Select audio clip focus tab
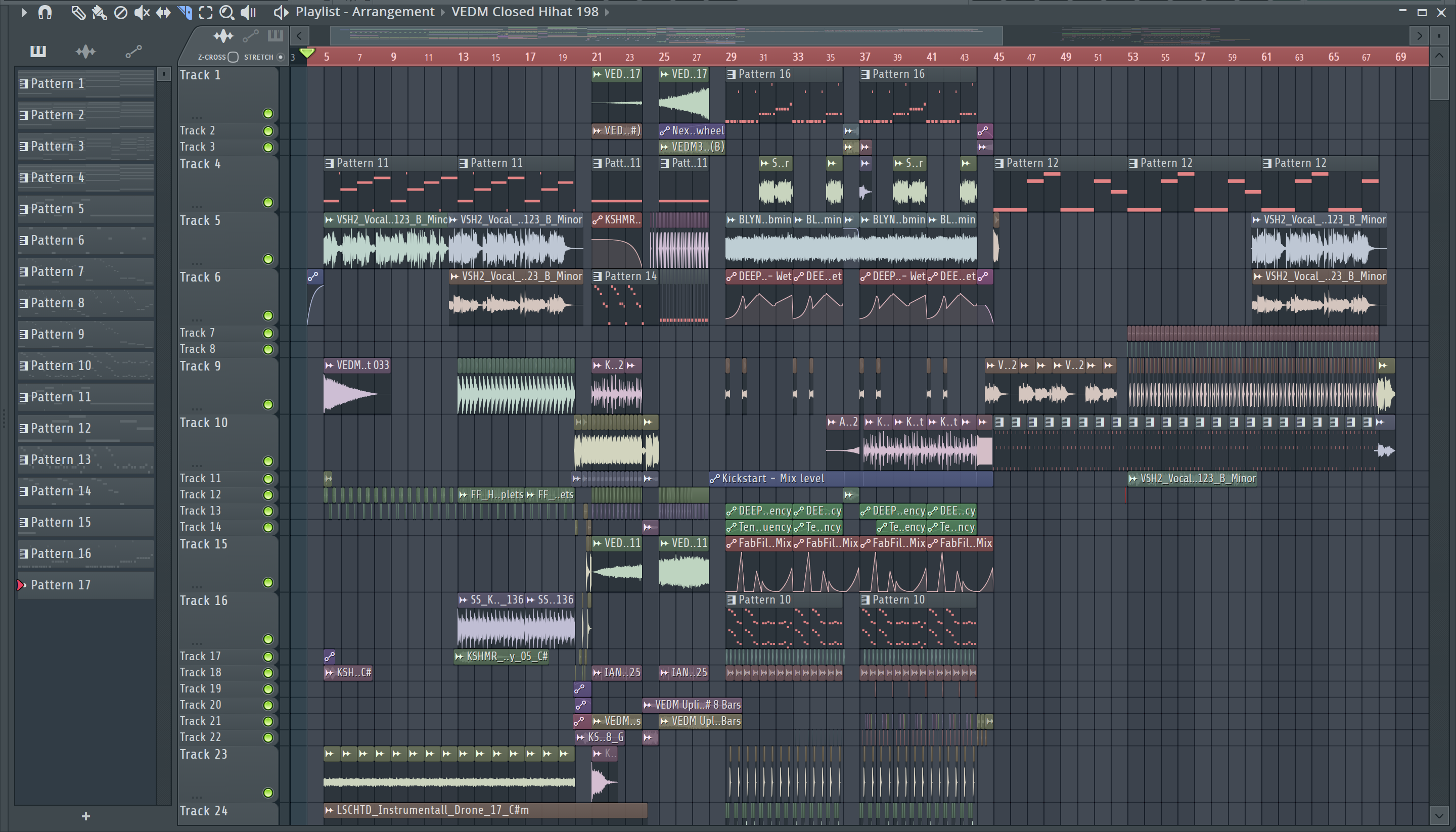Image resolution: width=1456 pixels, height=832 pixels. (223, 36)
